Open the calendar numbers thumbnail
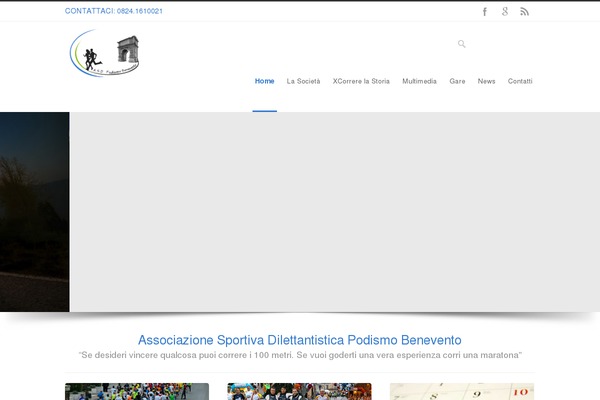This screenshot has height=400, width=600. [x=462, y=391]
